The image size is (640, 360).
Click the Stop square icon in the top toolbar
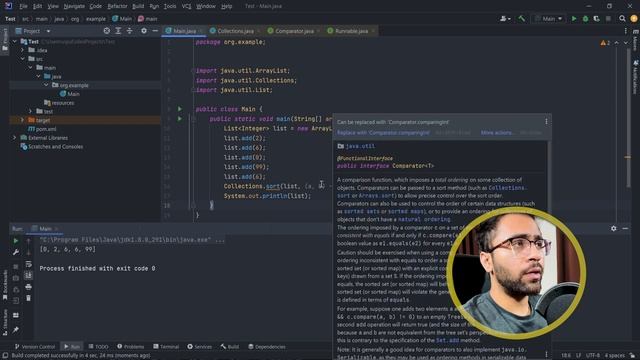pyautogui.click(x=608, y=19)
